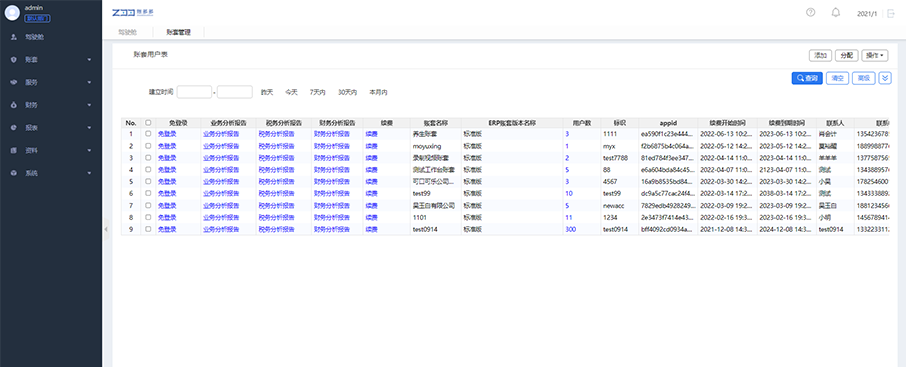
Task: Click the 7天内 quick date filter
Action: tap(317, 92)
